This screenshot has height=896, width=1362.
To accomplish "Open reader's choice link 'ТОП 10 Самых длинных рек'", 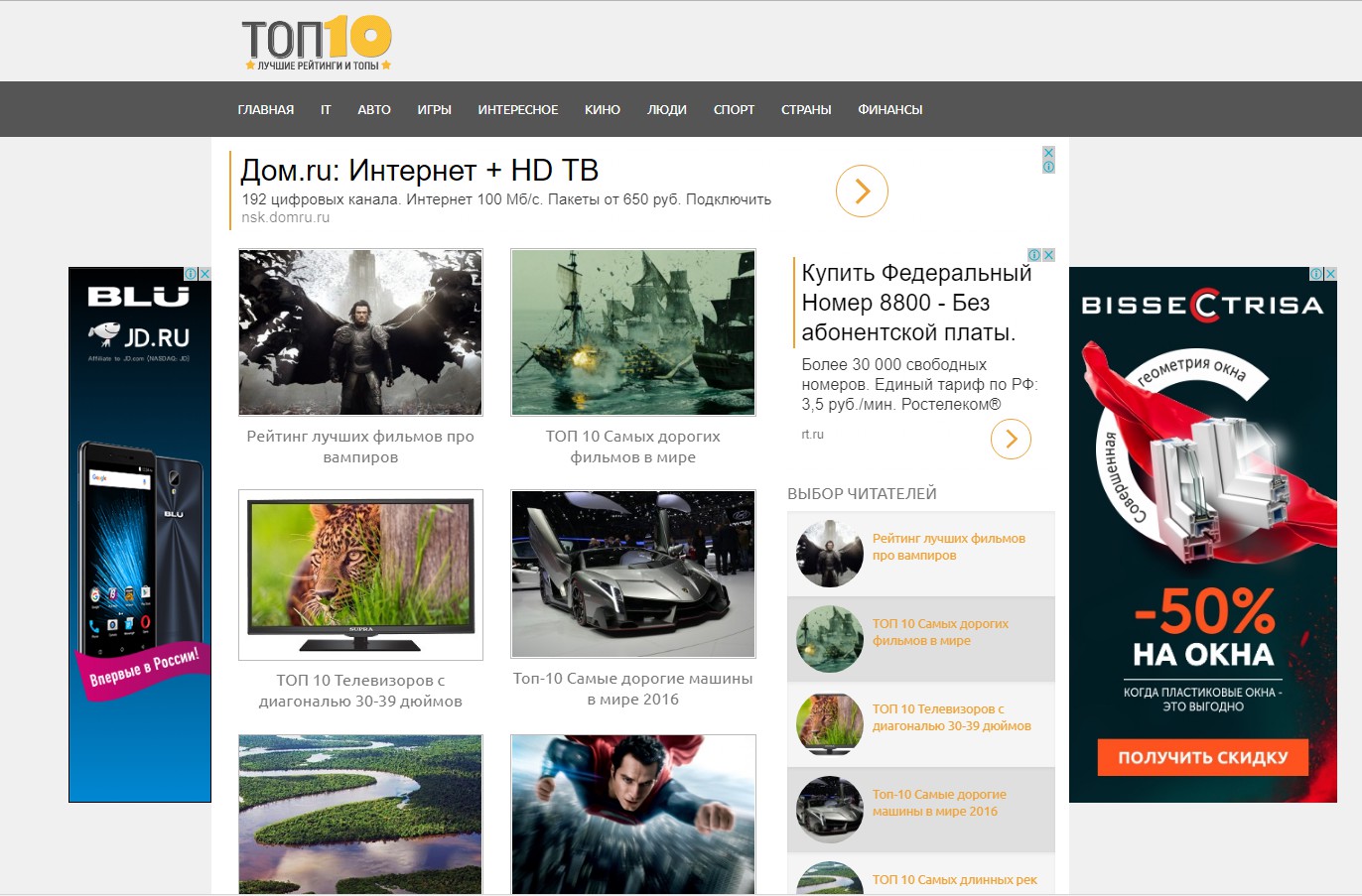I will (955, 880).
